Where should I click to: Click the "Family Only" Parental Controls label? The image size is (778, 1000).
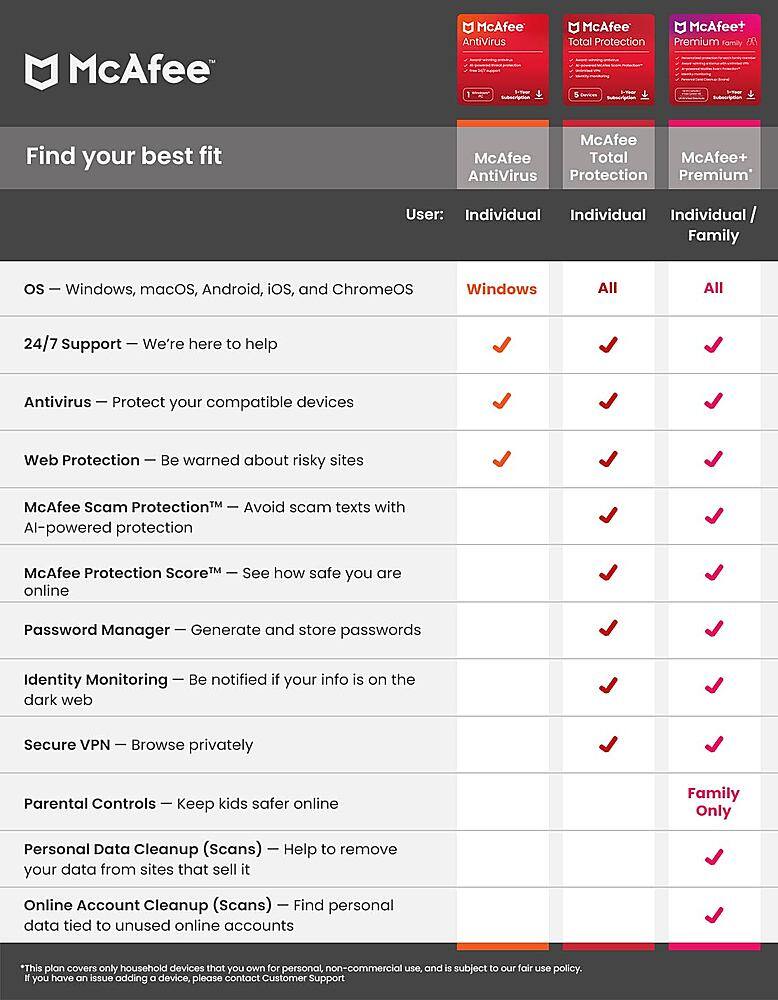(x=713, y=802)
